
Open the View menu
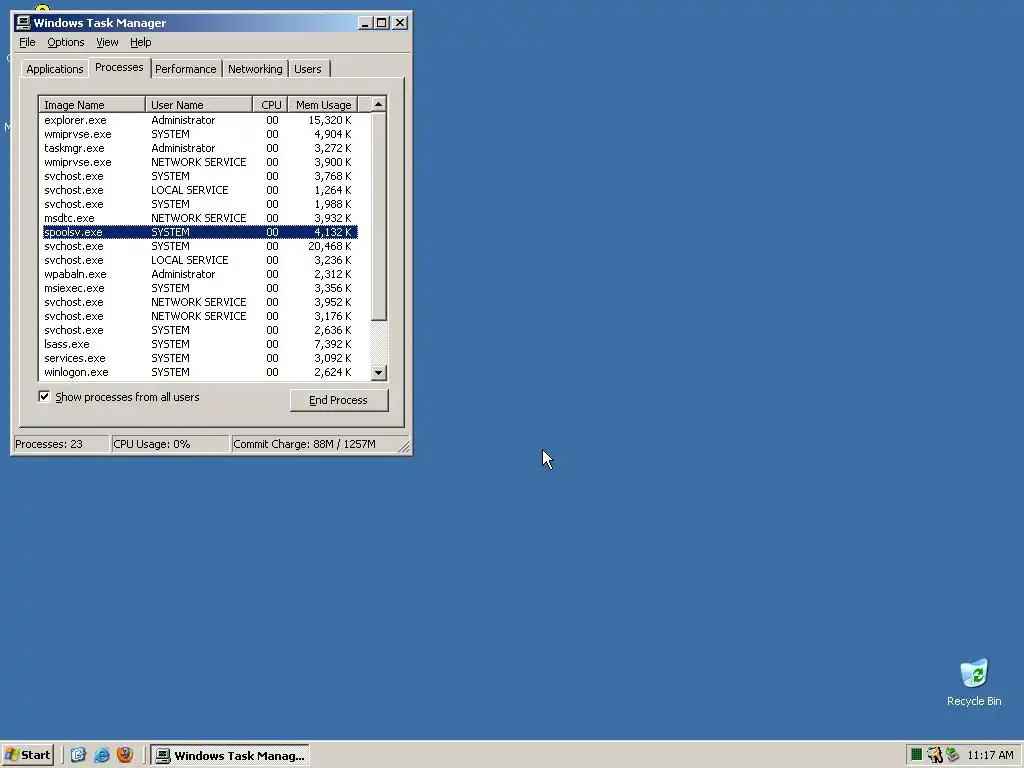(107, 42)
